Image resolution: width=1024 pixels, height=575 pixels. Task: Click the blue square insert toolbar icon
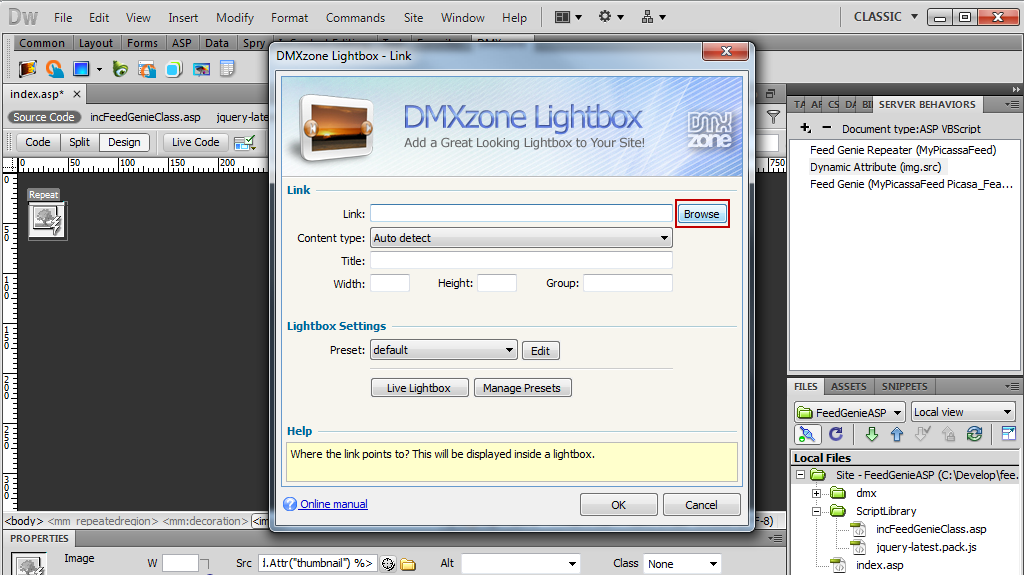pos(81,69)
